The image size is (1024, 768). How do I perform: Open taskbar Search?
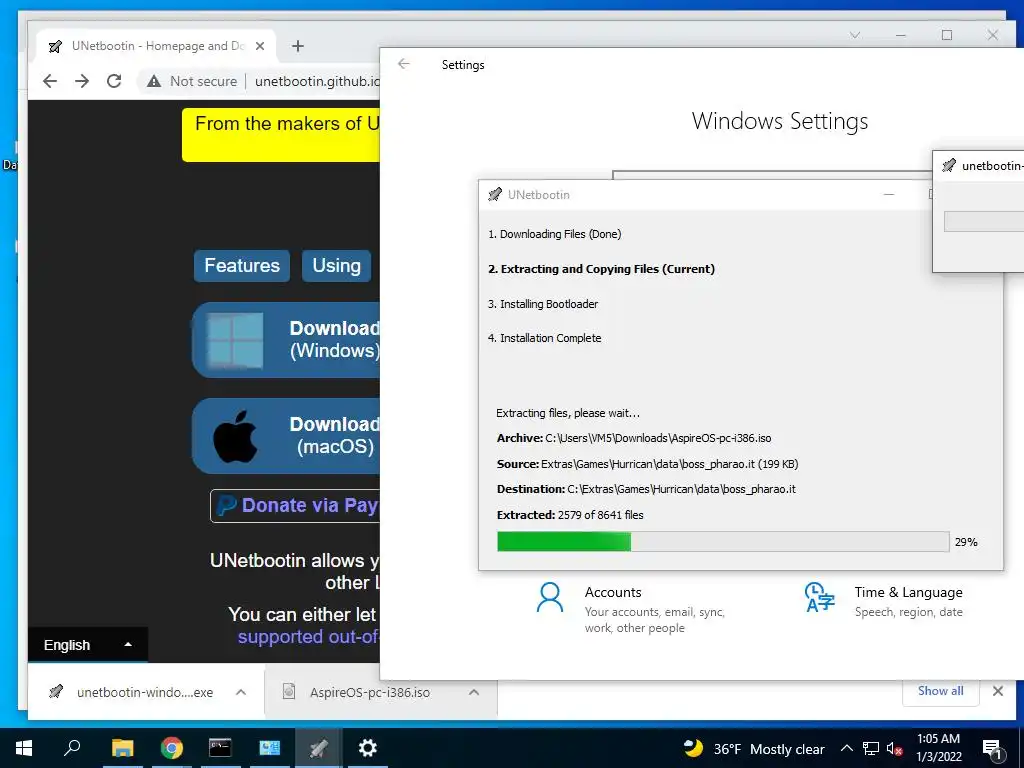(72, 748)
